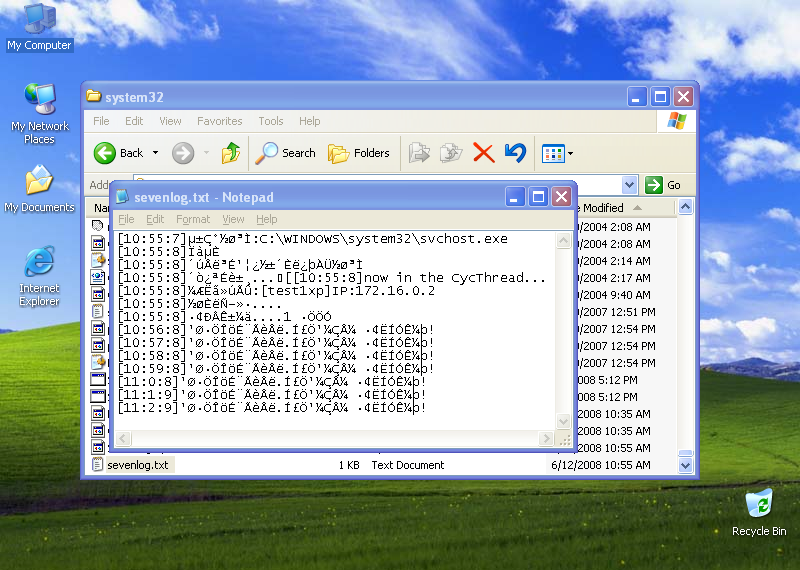
Task: Open the My Computer desktop icon
Action: point(39,28)
